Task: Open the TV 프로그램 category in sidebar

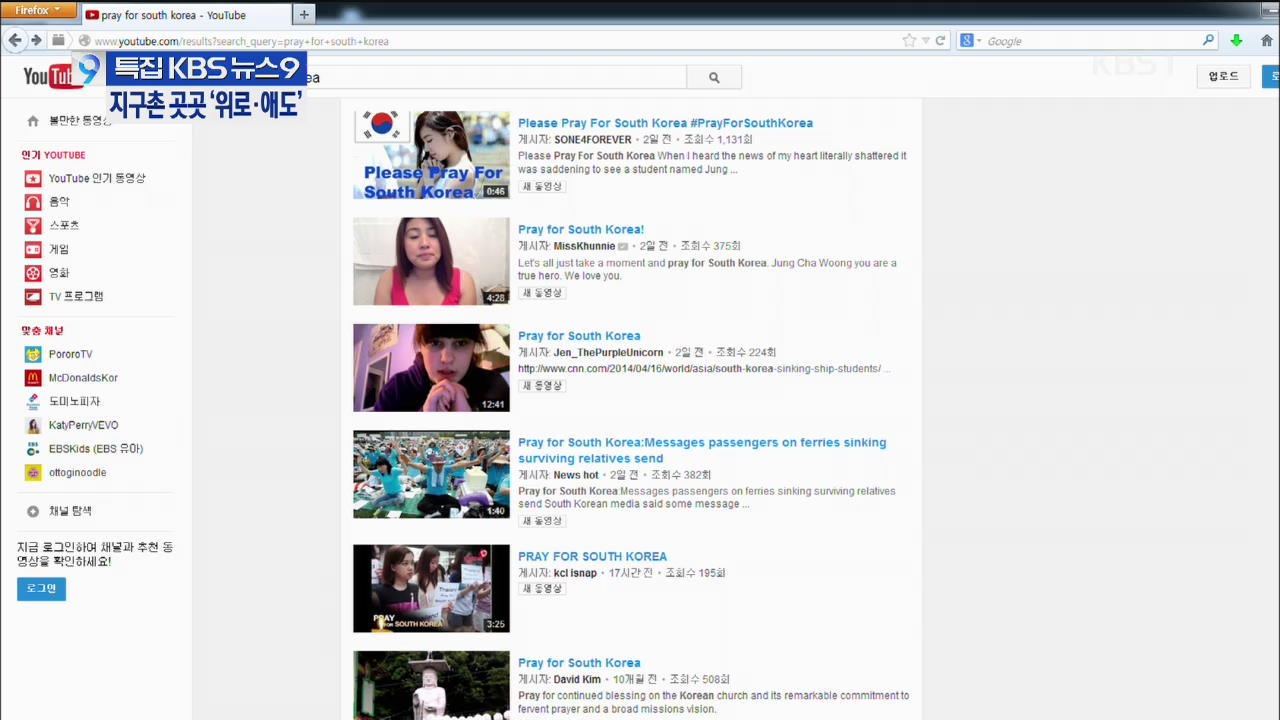Action: (x=76, y=297)
